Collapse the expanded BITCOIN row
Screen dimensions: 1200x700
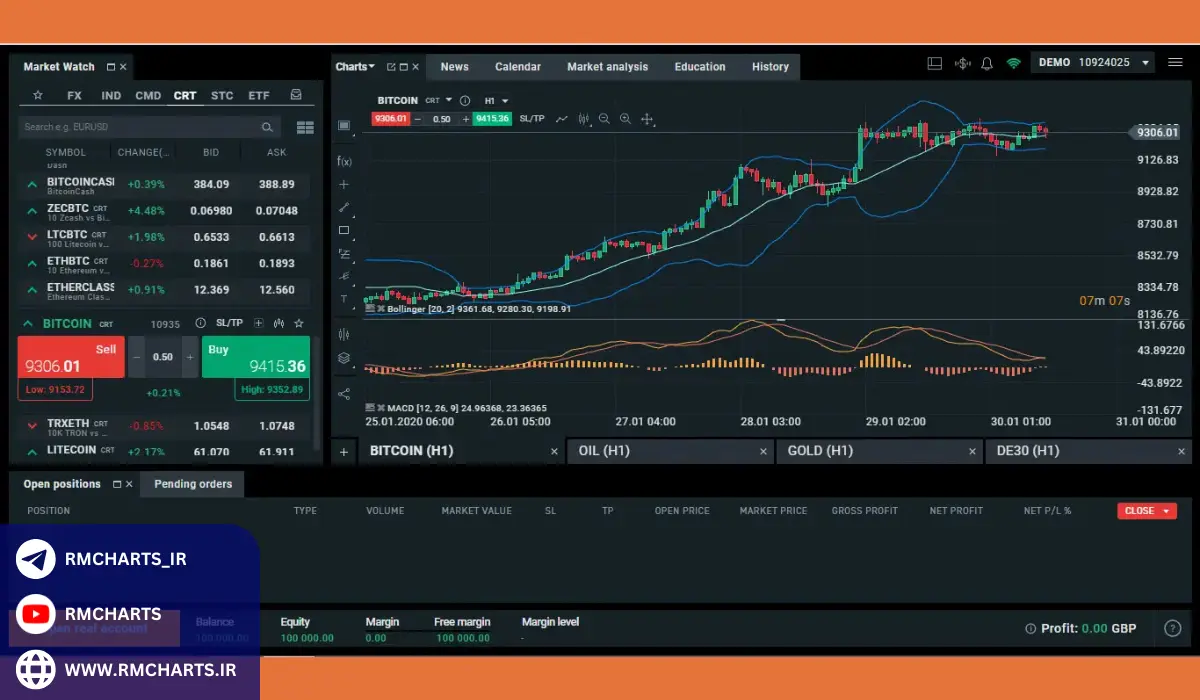28,324
